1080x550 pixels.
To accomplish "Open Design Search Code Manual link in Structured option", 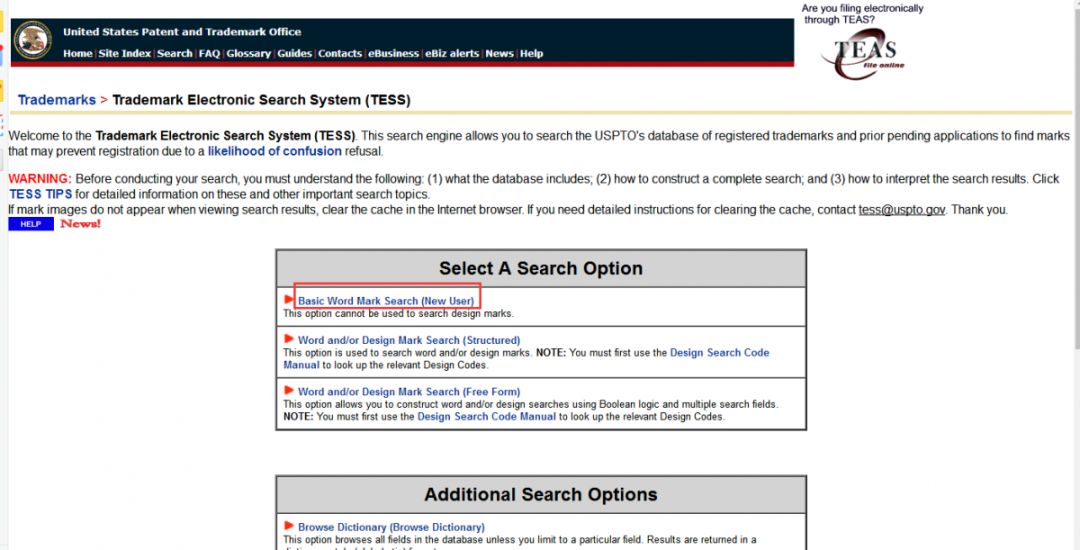I will 526,359.
